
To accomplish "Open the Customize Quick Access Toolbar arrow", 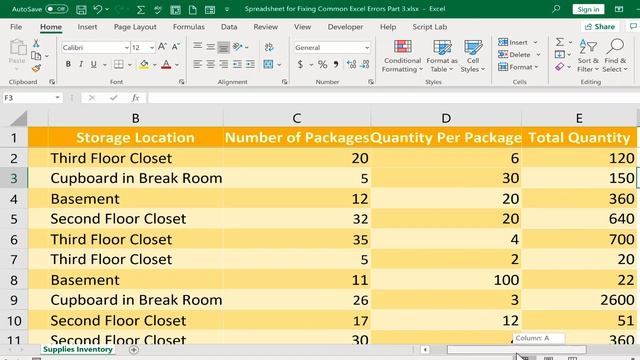I will pos(227,9).
